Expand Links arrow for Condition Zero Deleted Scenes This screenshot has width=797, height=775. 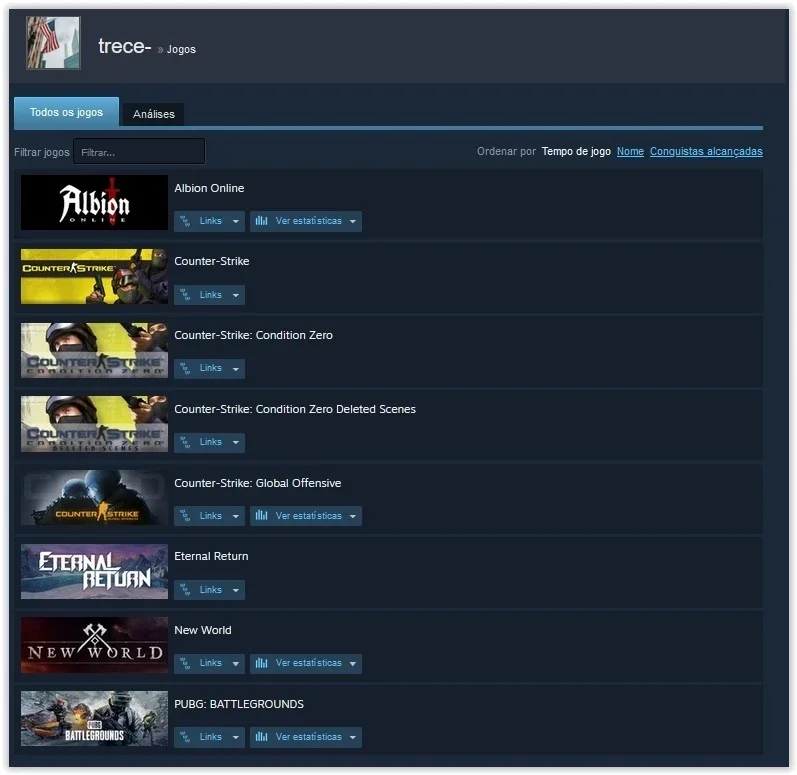(236, 443)
